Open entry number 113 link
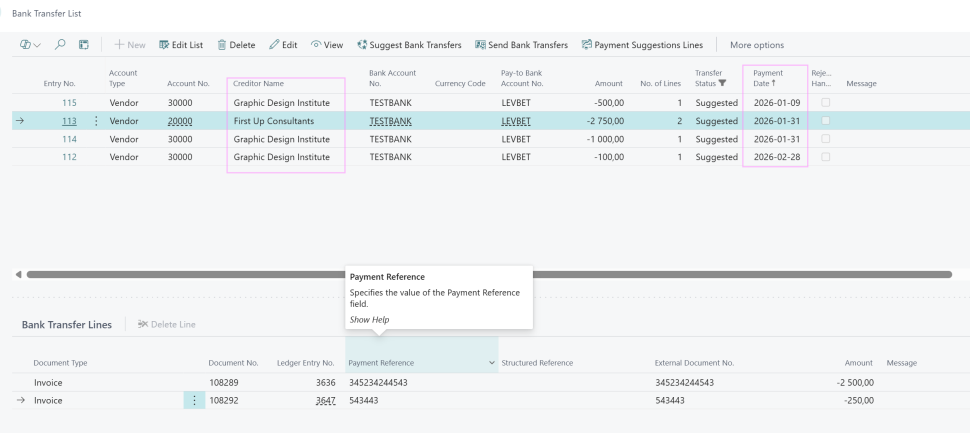Viewport: 970px width, 433px height. tap(69, 121)
